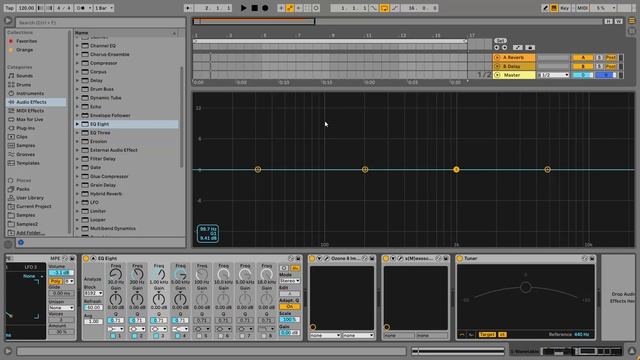This screenshot has height=360, width=640.
Task: Toggle Tuner Target view button
Action: [x=487, y=334]
